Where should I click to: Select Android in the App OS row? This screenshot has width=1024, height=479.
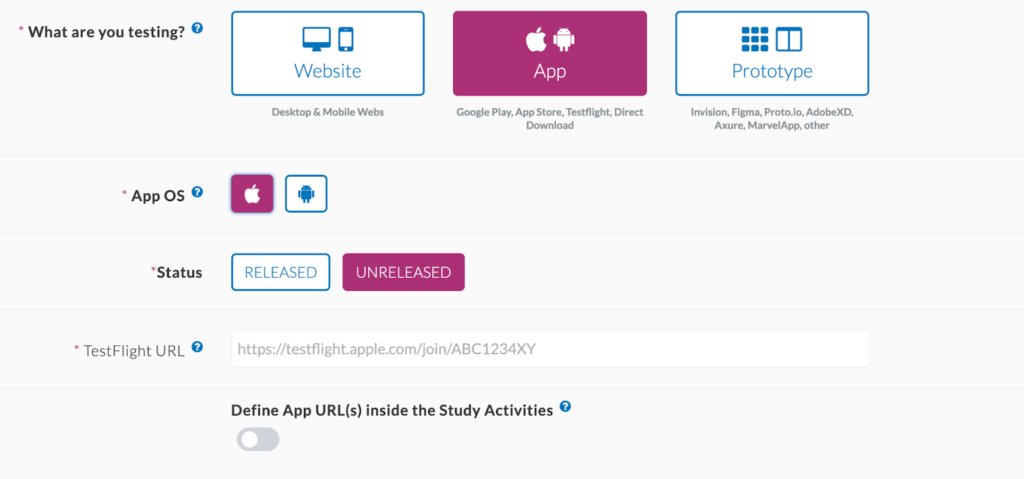click(x=306, y=194)
